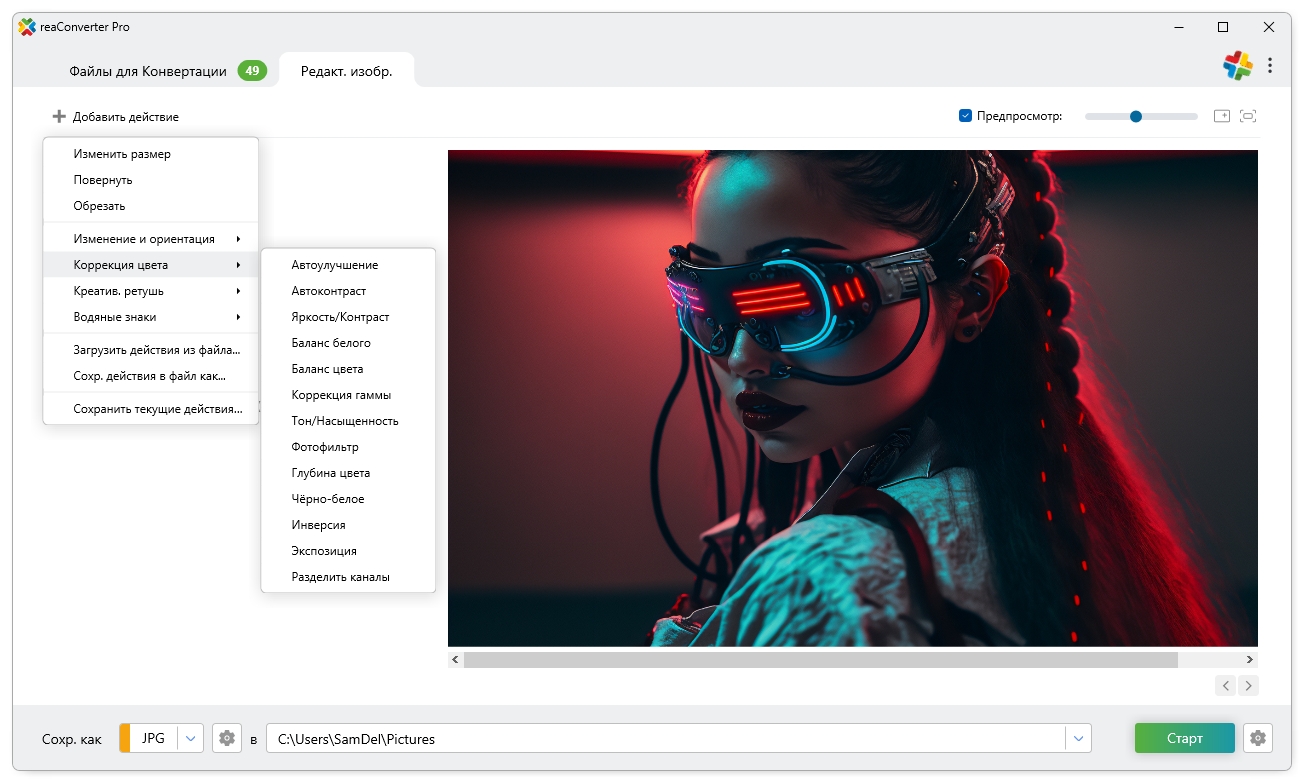Click the fit-to-window preview icon
Screen dimensions: 1304x783
(1248, 116)
